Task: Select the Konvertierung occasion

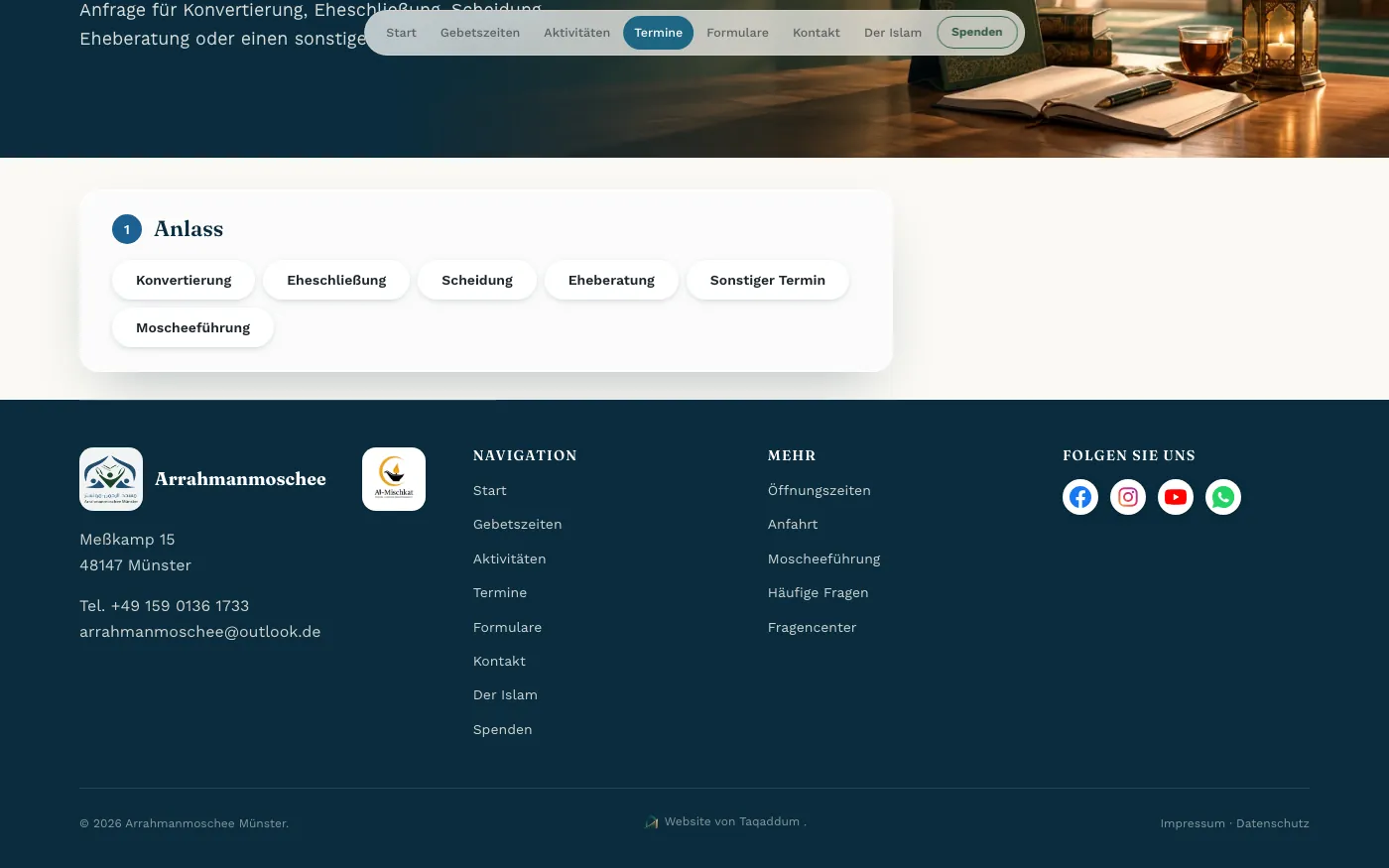Action: [x=184, y=280]
